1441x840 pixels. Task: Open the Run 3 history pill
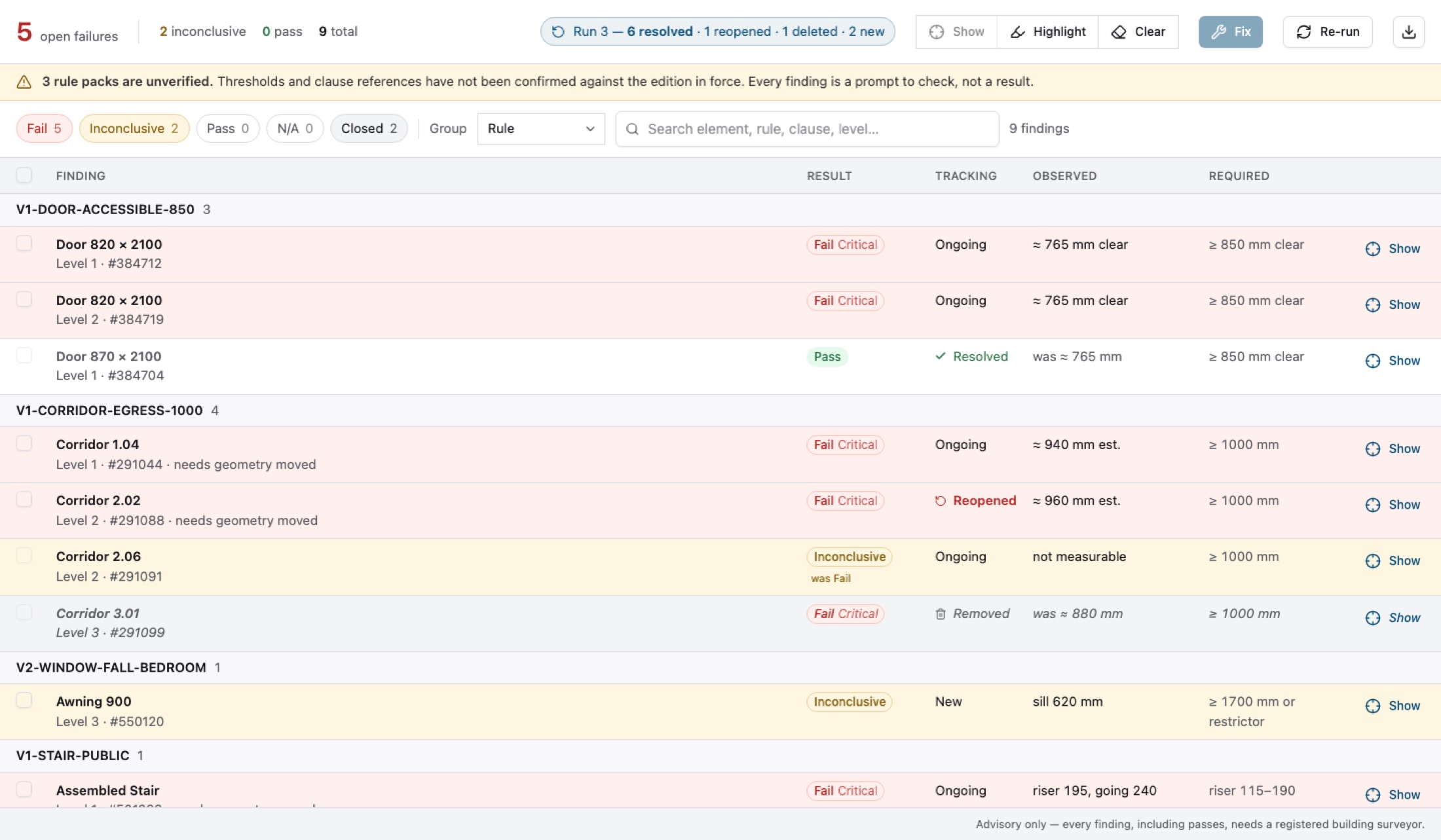[717, 31]
